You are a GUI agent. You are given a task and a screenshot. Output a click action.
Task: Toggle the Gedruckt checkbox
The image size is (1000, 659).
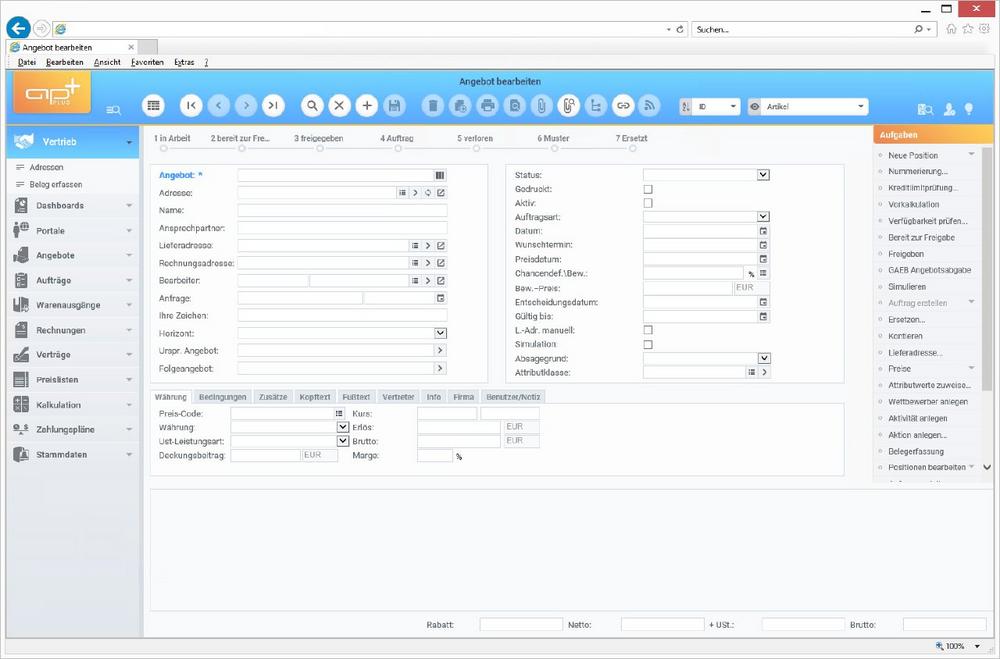(648, 189)
